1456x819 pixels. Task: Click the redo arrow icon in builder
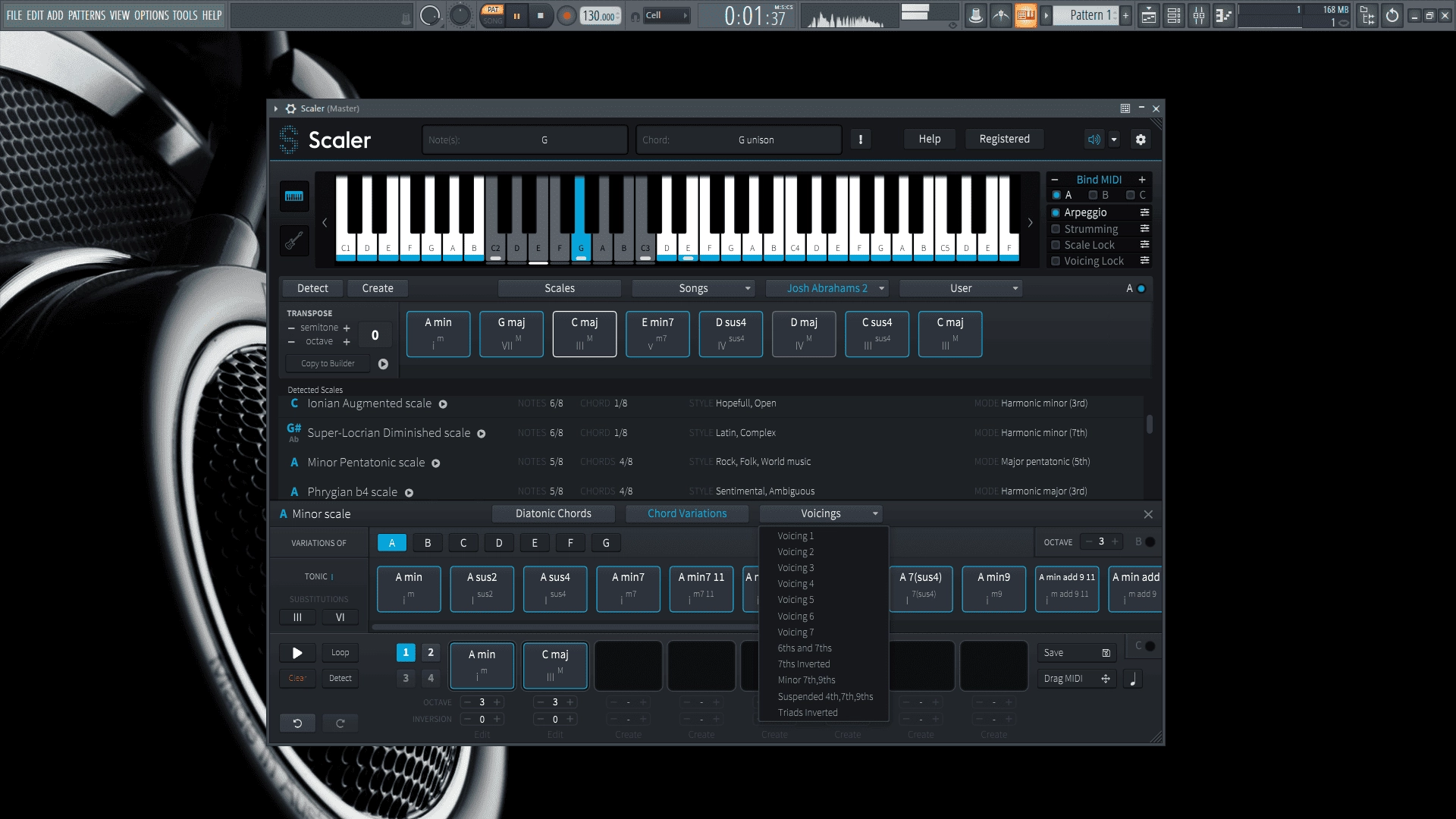click(340, 723)
